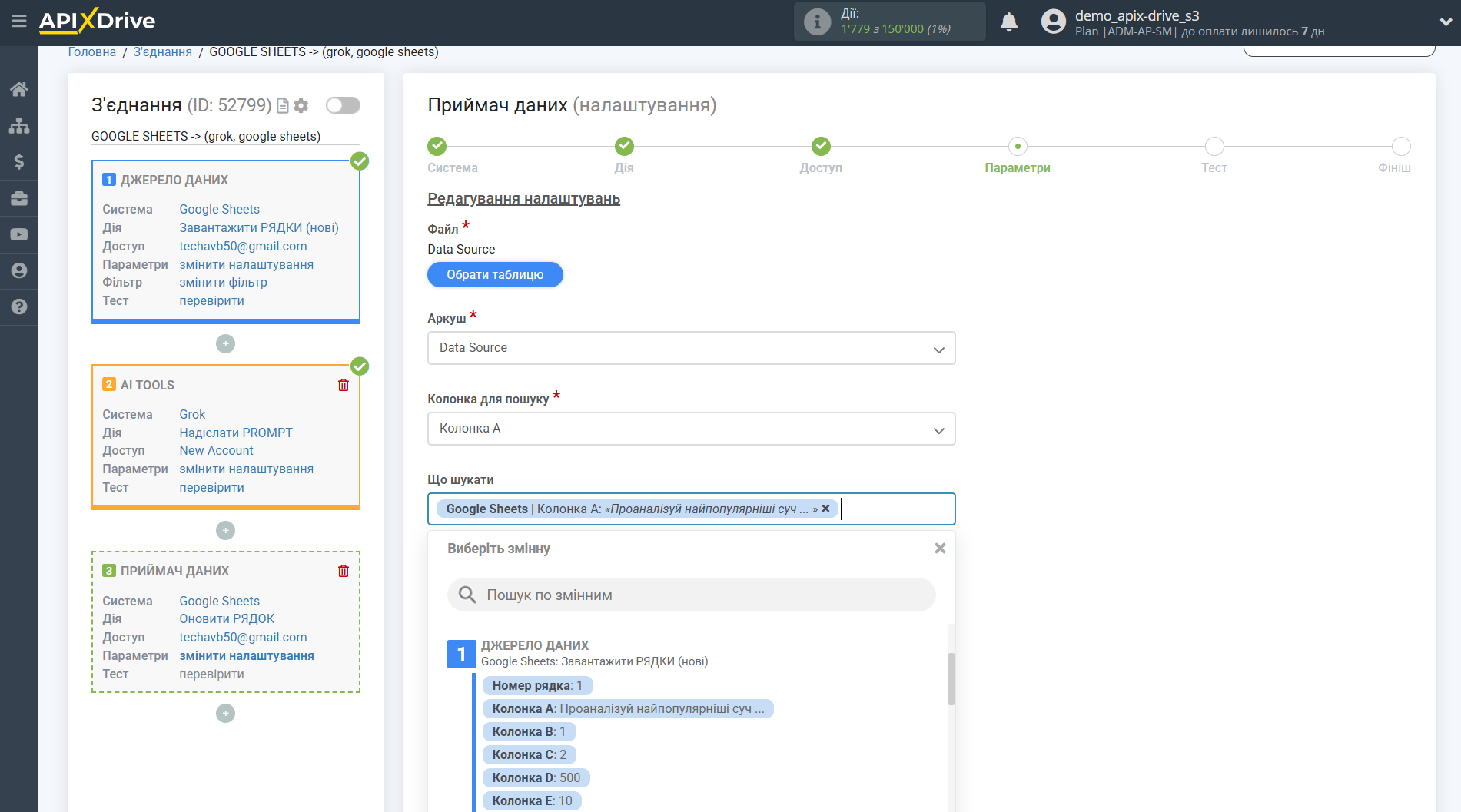Open the notifications bell

[x=1009, y=22]
